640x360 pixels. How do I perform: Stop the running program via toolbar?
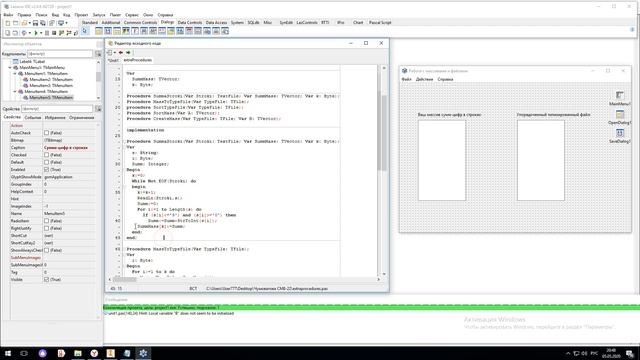pyautogui.click(x=54, y=33)
